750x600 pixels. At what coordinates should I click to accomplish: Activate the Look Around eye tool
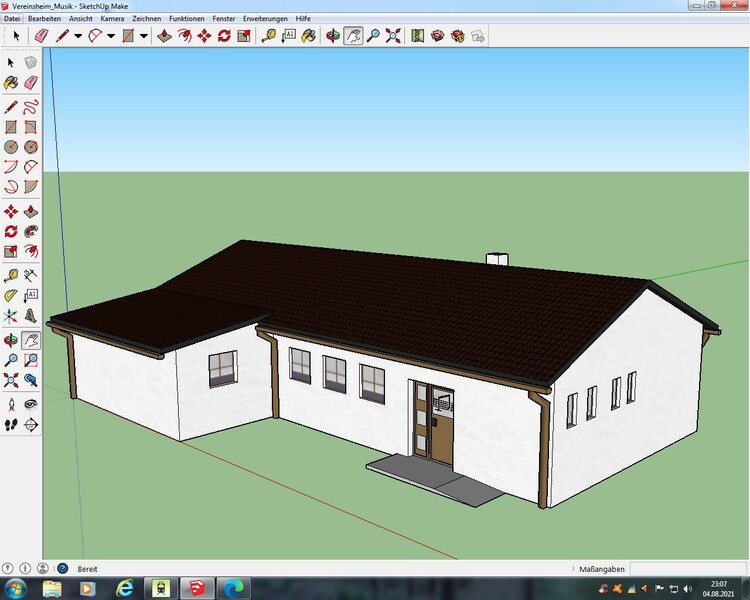point(31,405)
